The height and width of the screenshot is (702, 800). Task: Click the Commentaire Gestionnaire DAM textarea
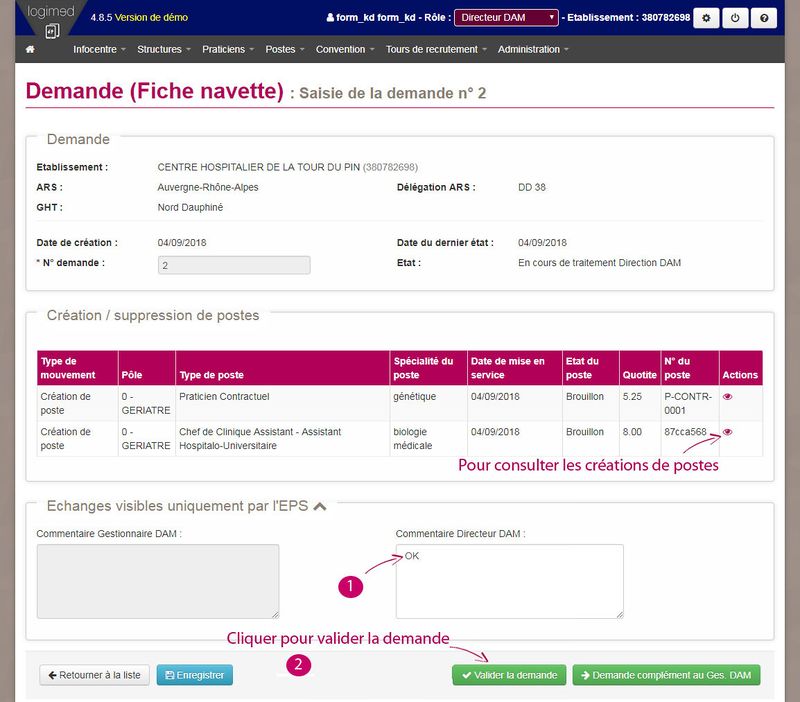[x=158, y=582]
